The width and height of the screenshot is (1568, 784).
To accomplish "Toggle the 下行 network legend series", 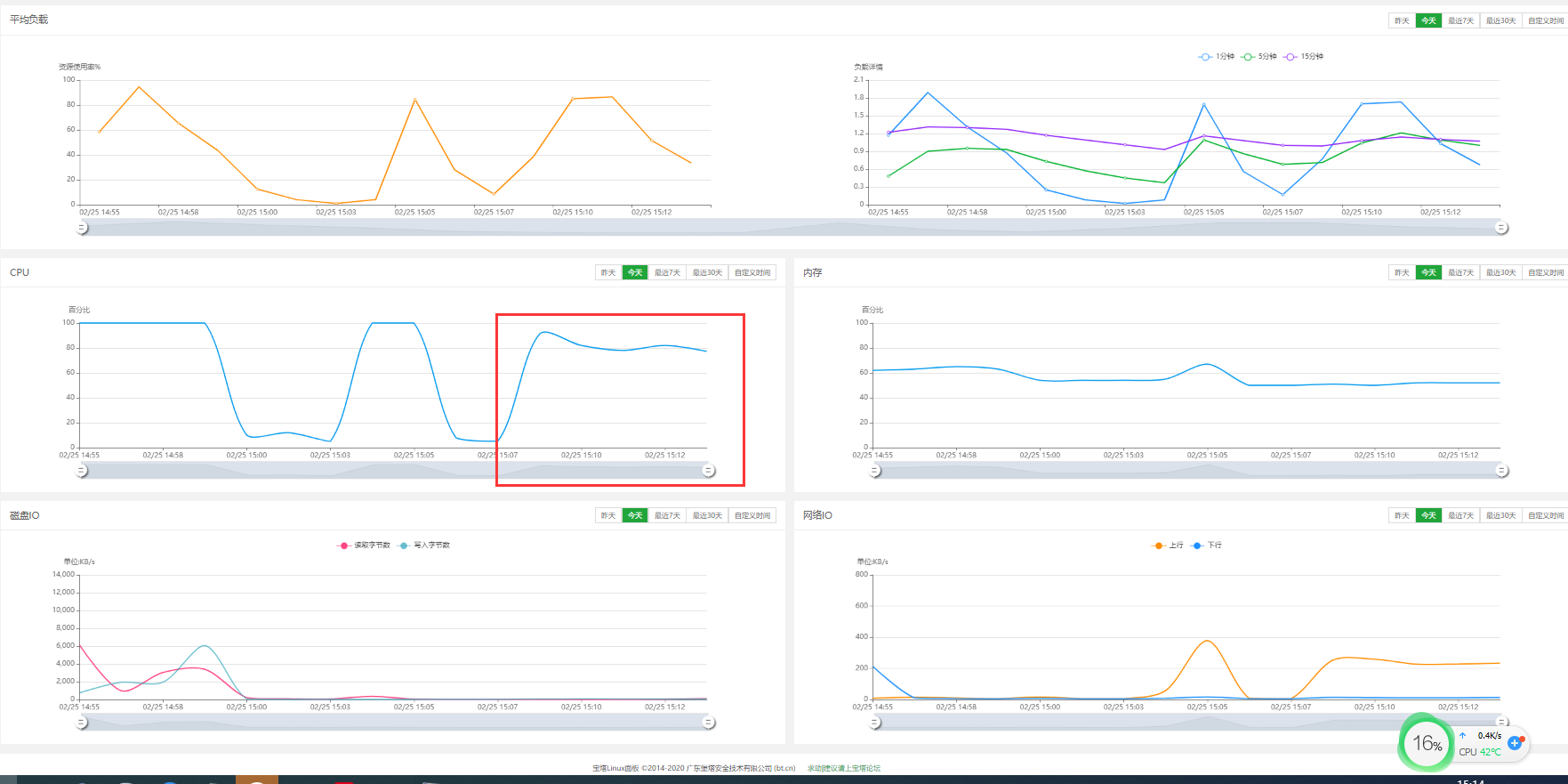I will [1206, 545].
